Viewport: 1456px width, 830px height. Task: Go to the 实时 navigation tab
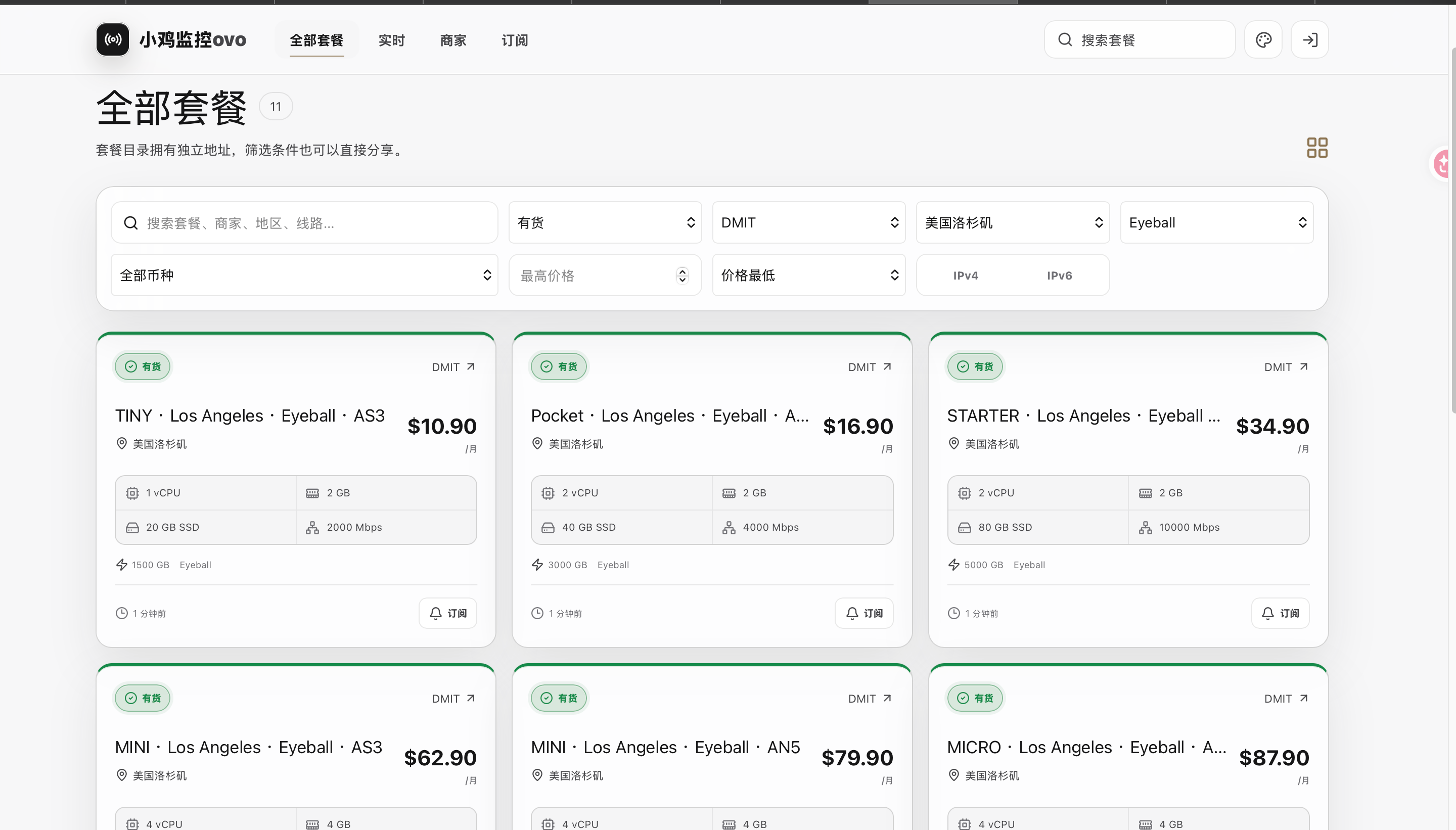(x=392, y=40)
